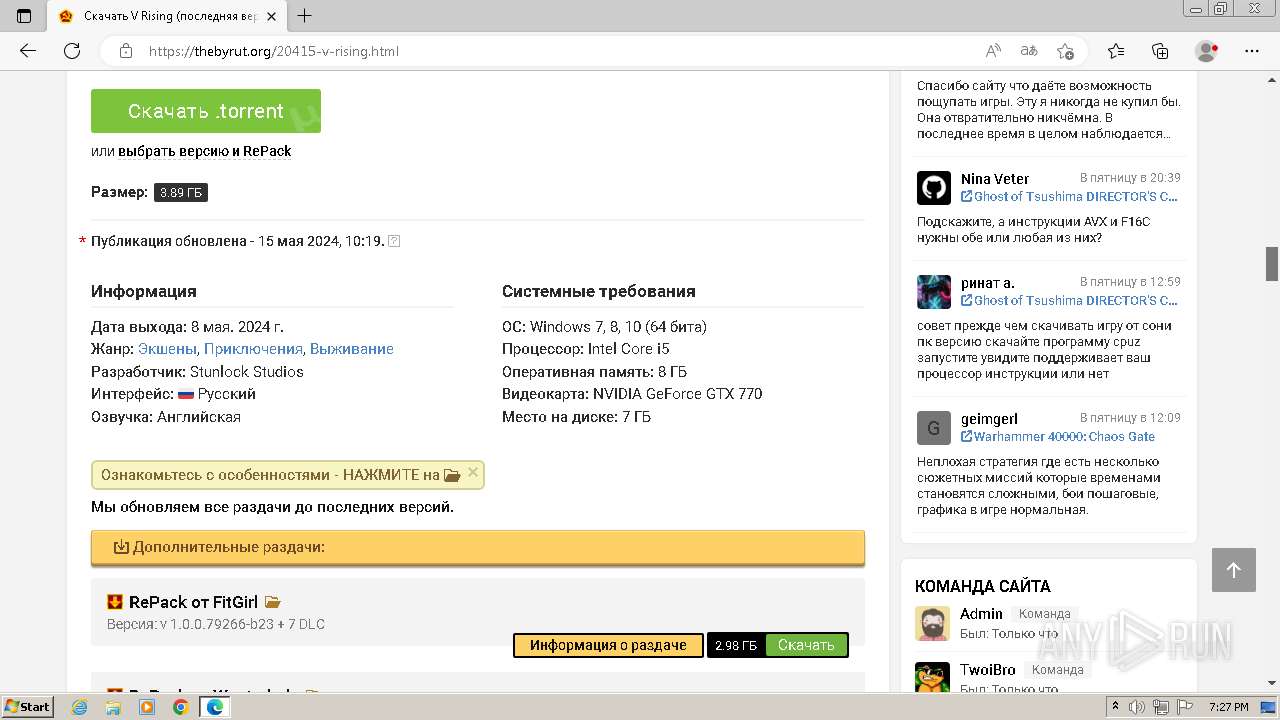1280x720 pixels.
Task: Jump to top with the up-arrow button
Action: tap(1233, 570)
